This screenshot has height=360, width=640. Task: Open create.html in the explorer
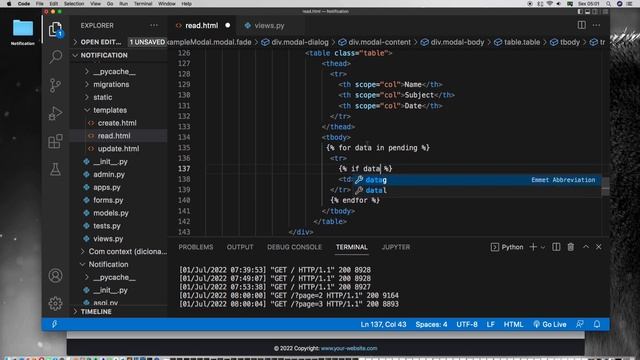117,123
